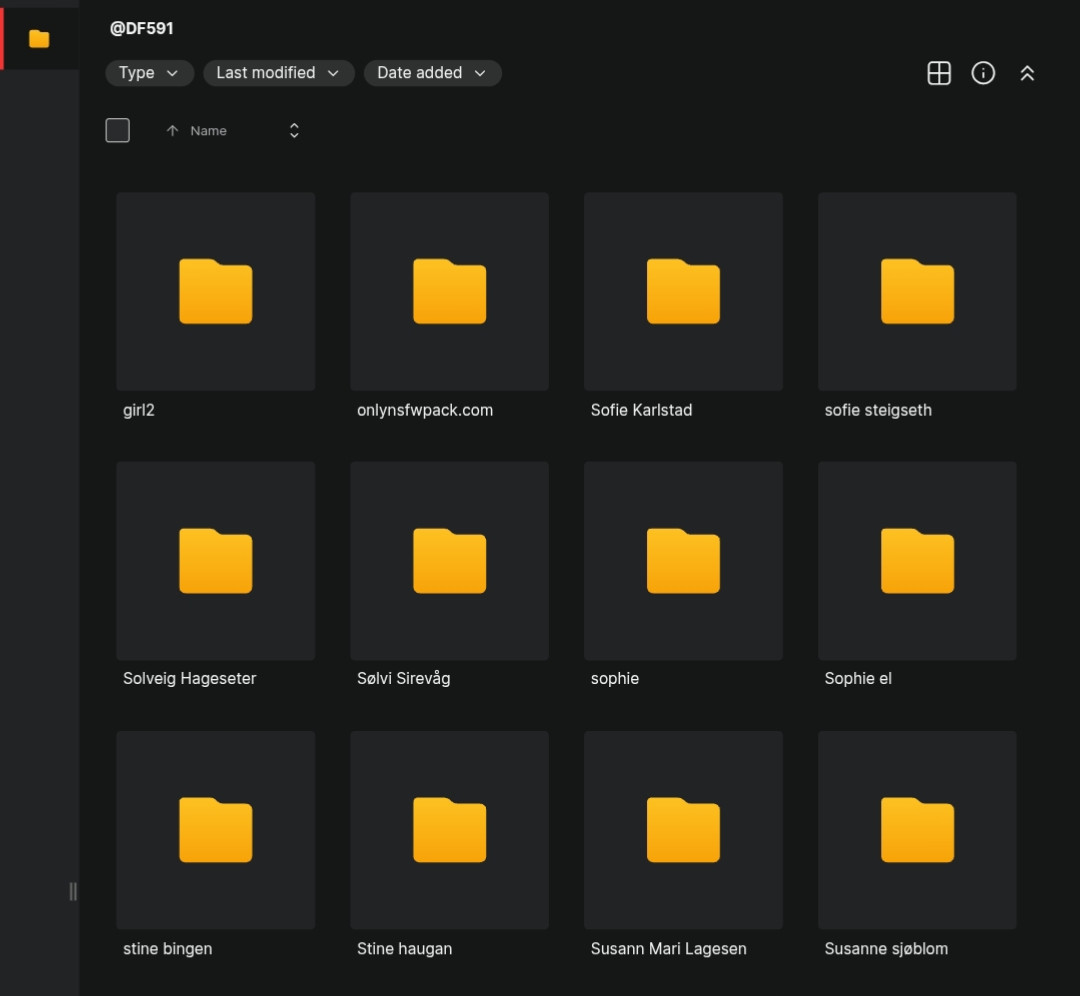
Task: Open the folder icon in the left sidebar
Action: click(x=39, y=39)
